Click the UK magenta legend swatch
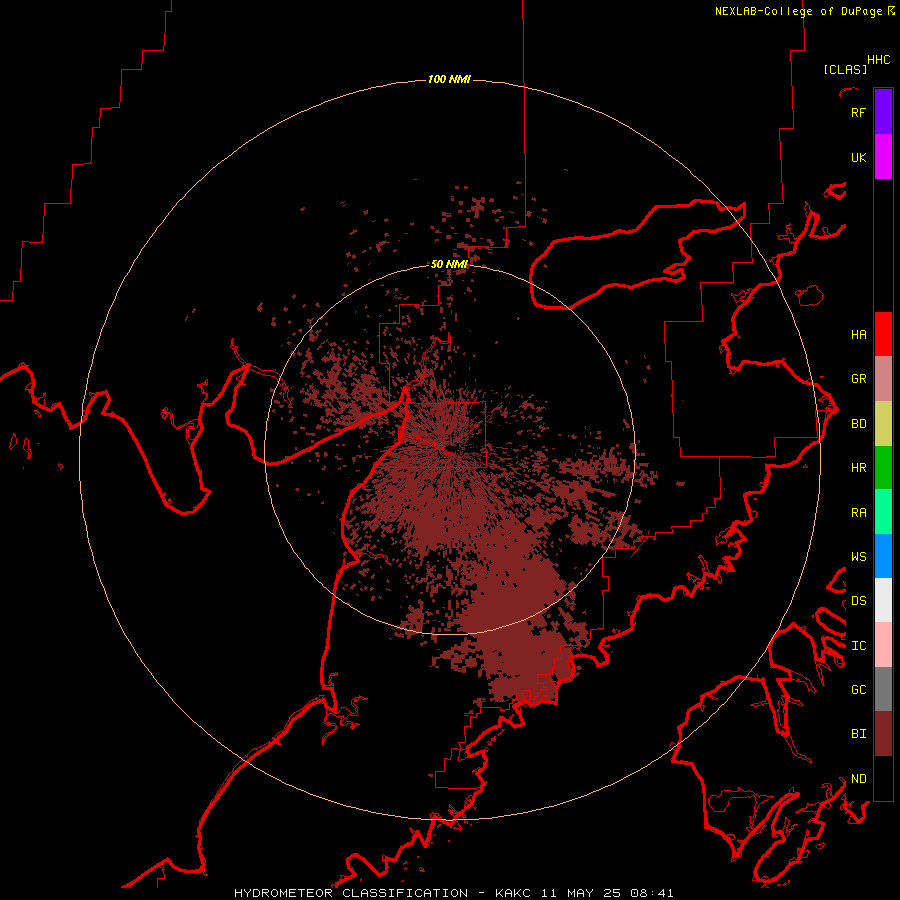 click(883, 156)
